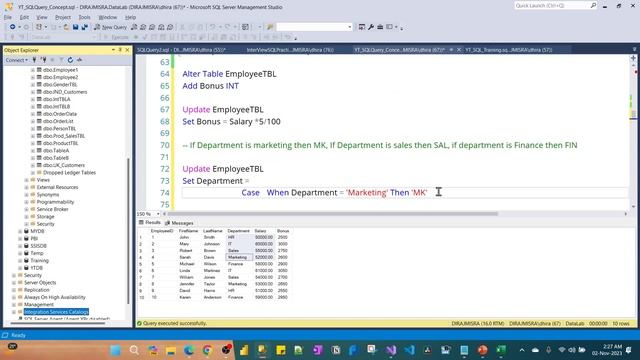Image resolution: width=640 pixels, height=360 pixels.
Task: Open the Tools menu
Action: tap(84, 17)
